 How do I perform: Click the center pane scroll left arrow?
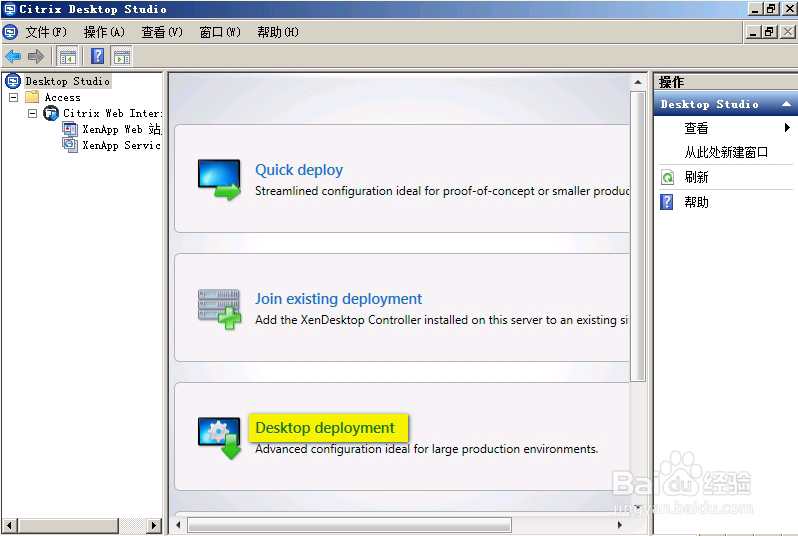tap(178, 525)
